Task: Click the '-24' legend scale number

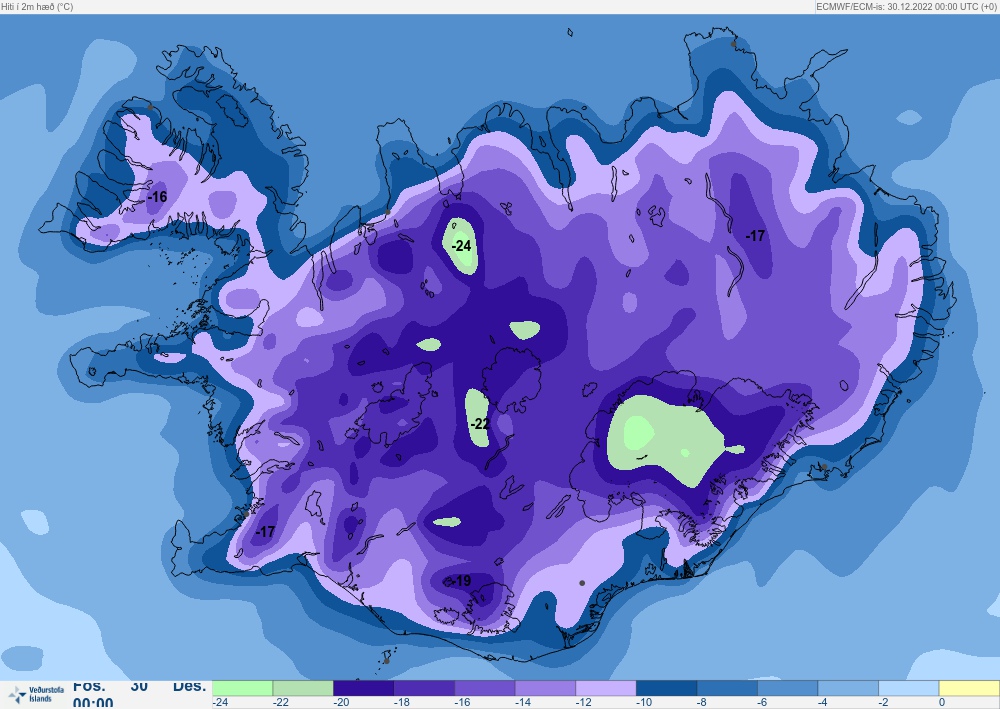Action: (x=220, y=703)
